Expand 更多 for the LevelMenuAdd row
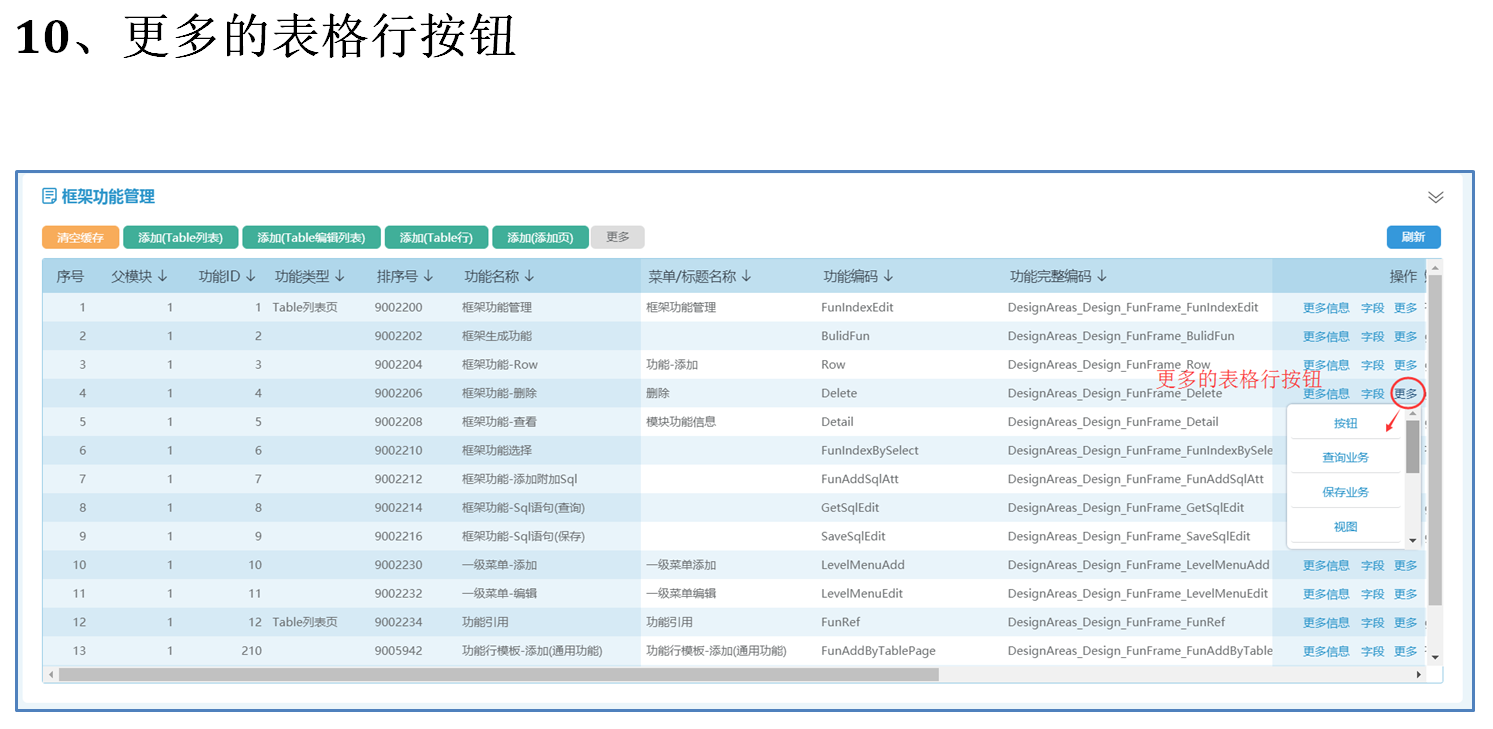Viewport: 1493px width, 729px height. (x=1406, y=566)
